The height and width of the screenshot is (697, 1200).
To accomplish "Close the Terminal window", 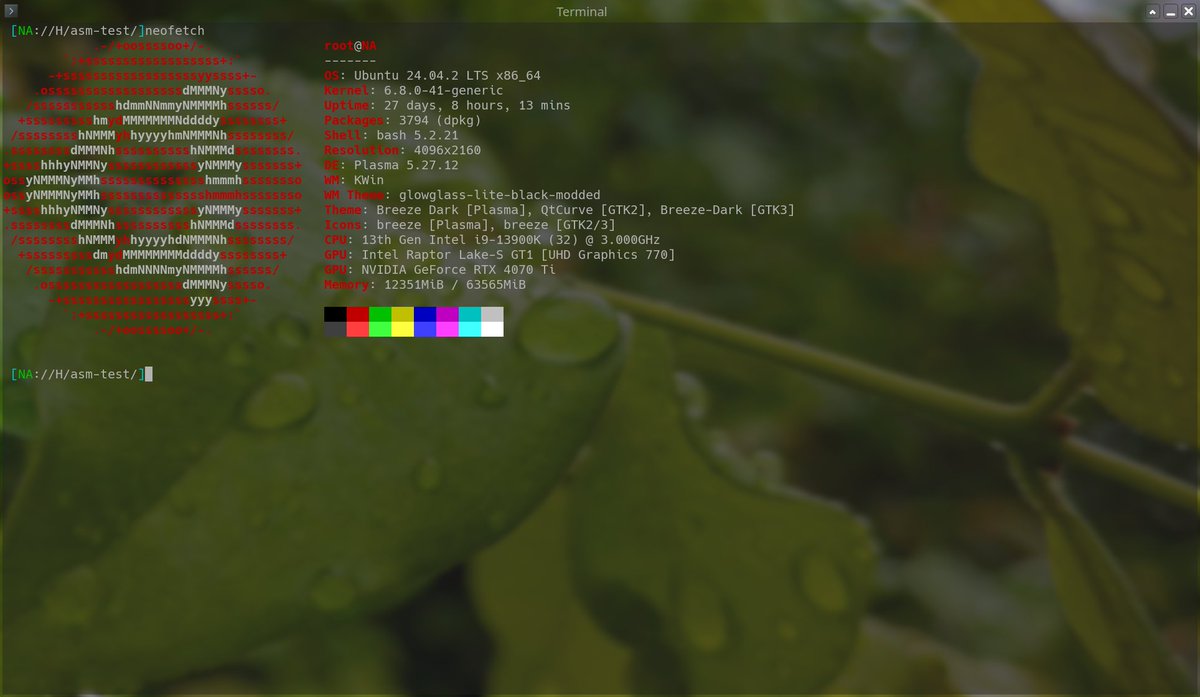I will 1189,11.
